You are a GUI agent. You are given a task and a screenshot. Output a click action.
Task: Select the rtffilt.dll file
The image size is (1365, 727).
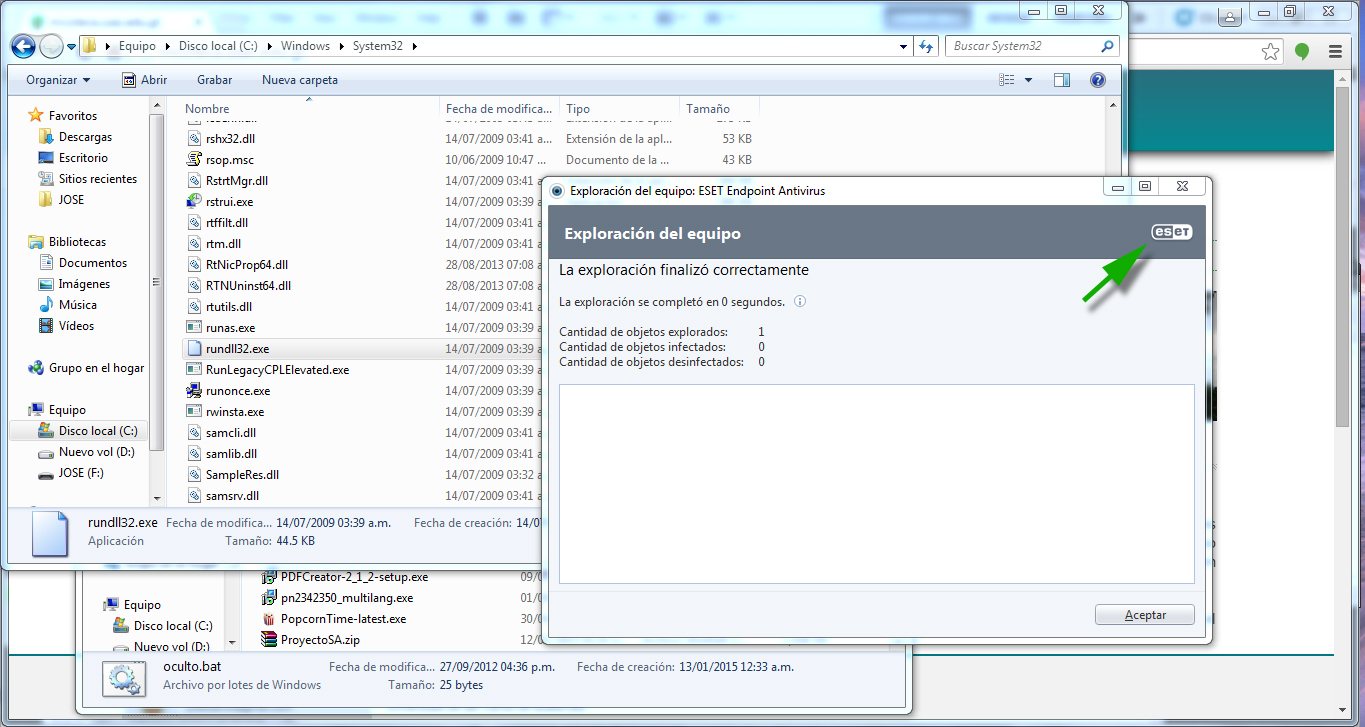[x=227, y=223]
